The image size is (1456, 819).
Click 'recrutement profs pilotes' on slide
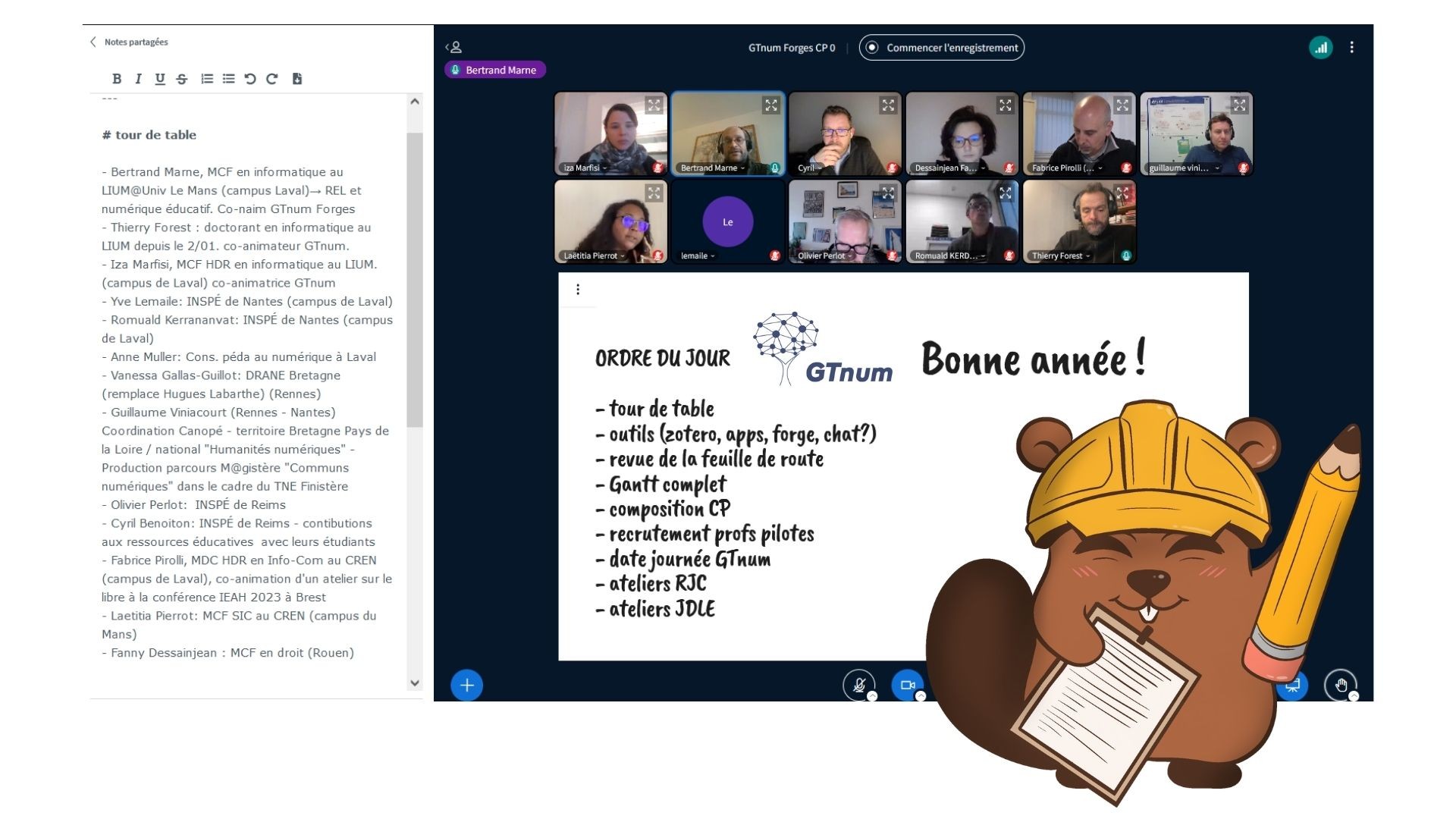(x=705, y=534)
